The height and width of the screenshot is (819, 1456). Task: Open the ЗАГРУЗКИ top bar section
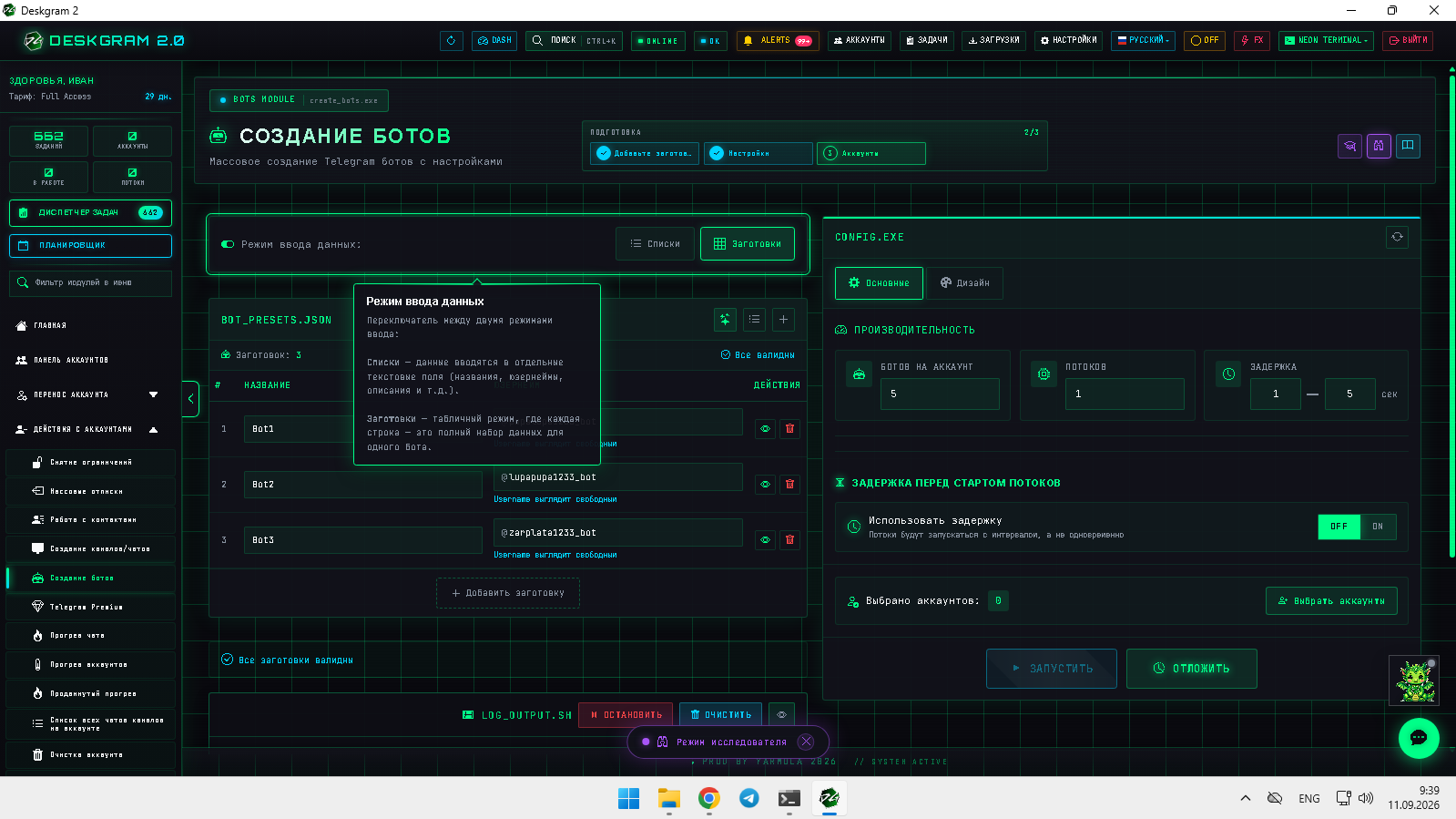993,41
